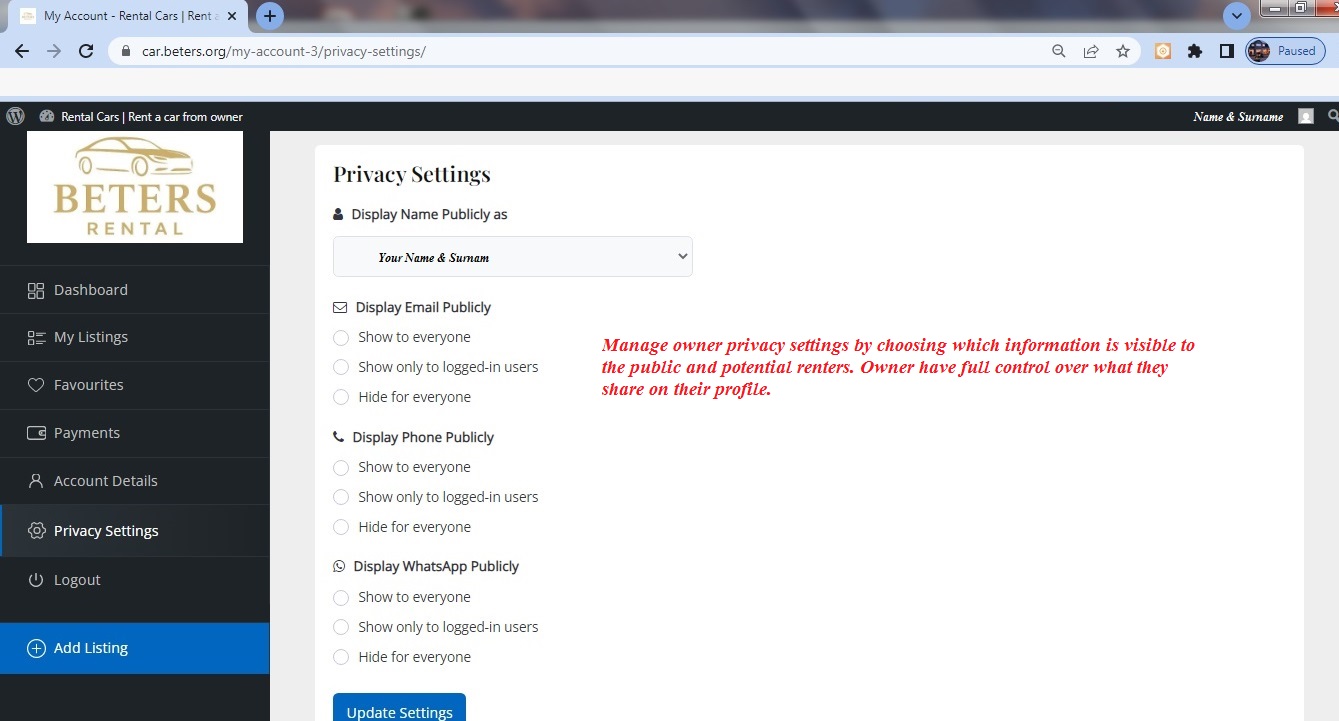Go to Favourites in the sidebar

pos(135,385)
